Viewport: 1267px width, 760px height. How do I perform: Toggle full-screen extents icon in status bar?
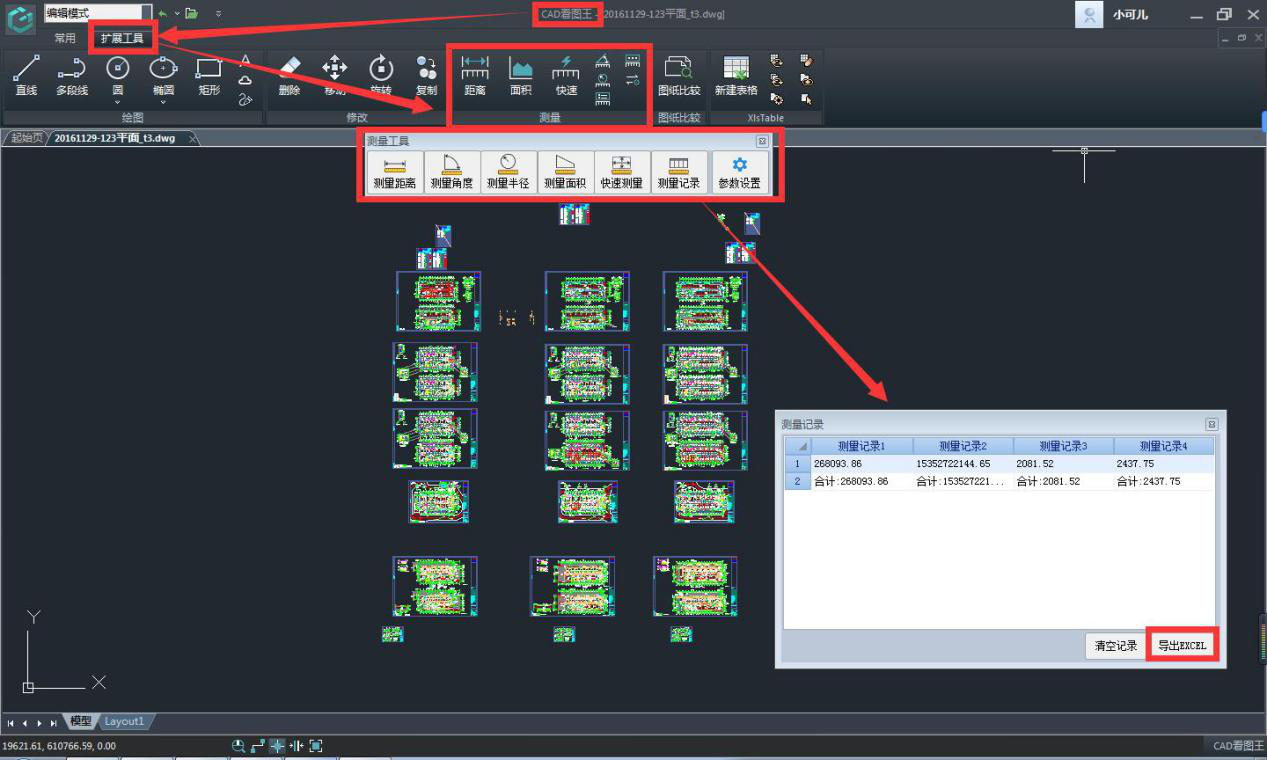tap(316, 746)
